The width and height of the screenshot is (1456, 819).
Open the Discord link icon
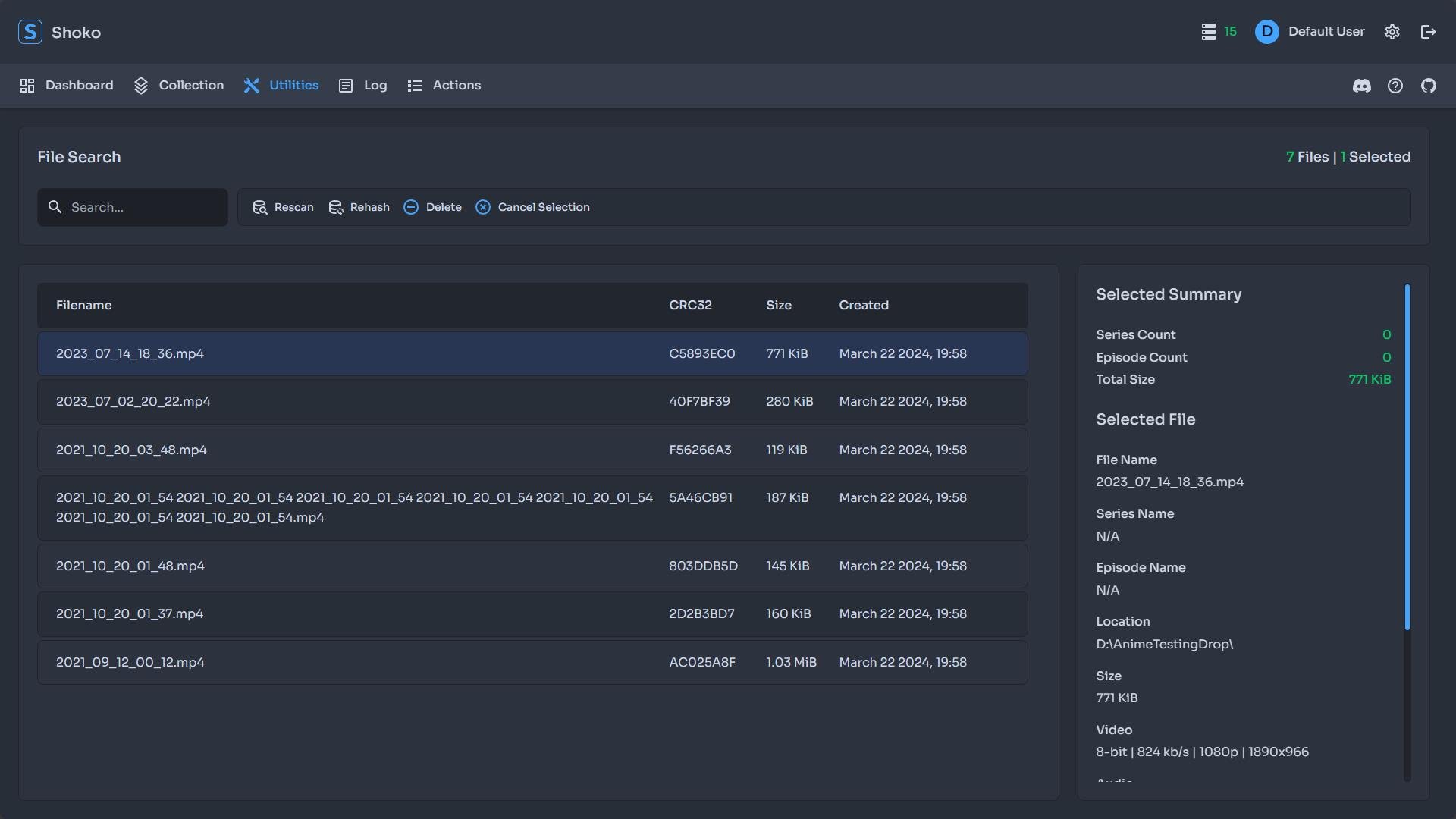click(x=1362, y=86)
